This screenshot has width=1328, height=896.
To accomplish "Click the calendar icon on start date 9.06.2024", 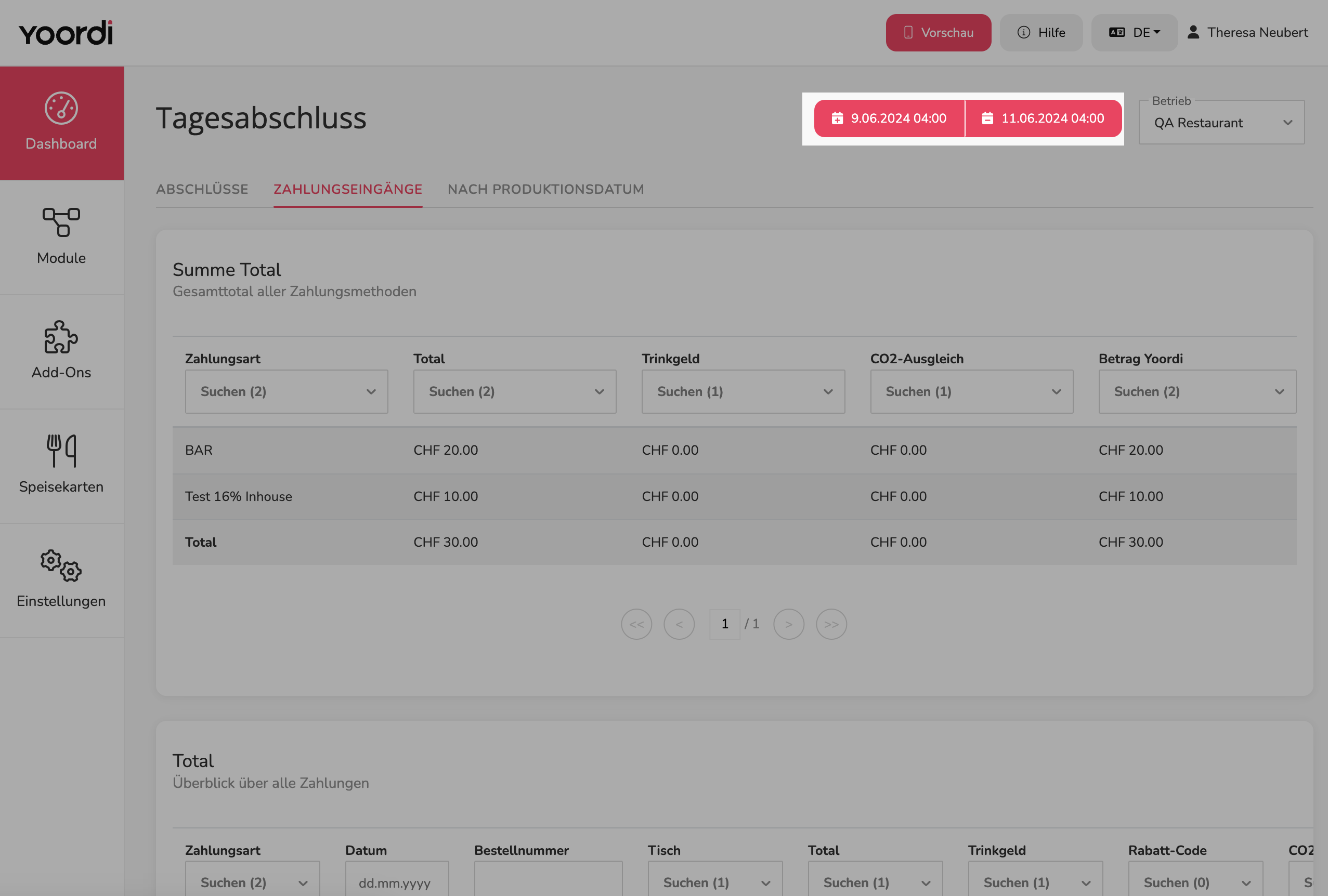I will (837, 118).
